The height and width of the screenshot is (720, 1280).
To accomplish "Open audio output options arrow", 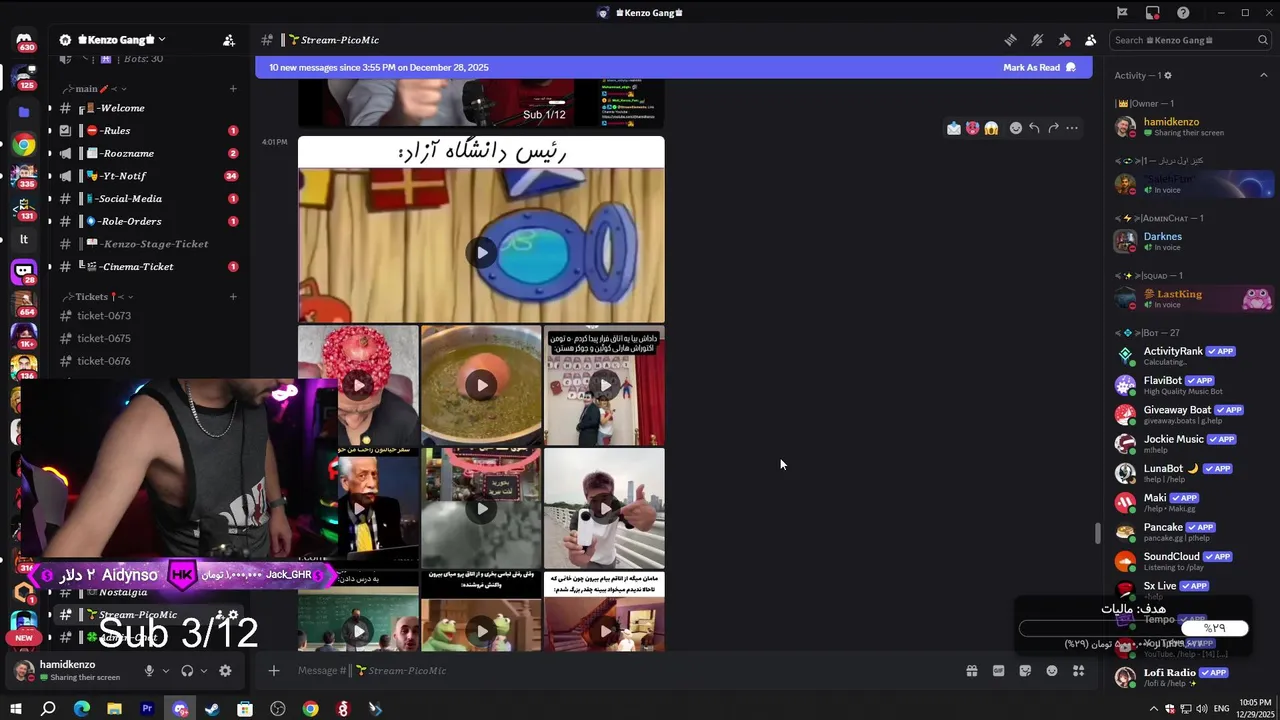I will coord(203,671).
